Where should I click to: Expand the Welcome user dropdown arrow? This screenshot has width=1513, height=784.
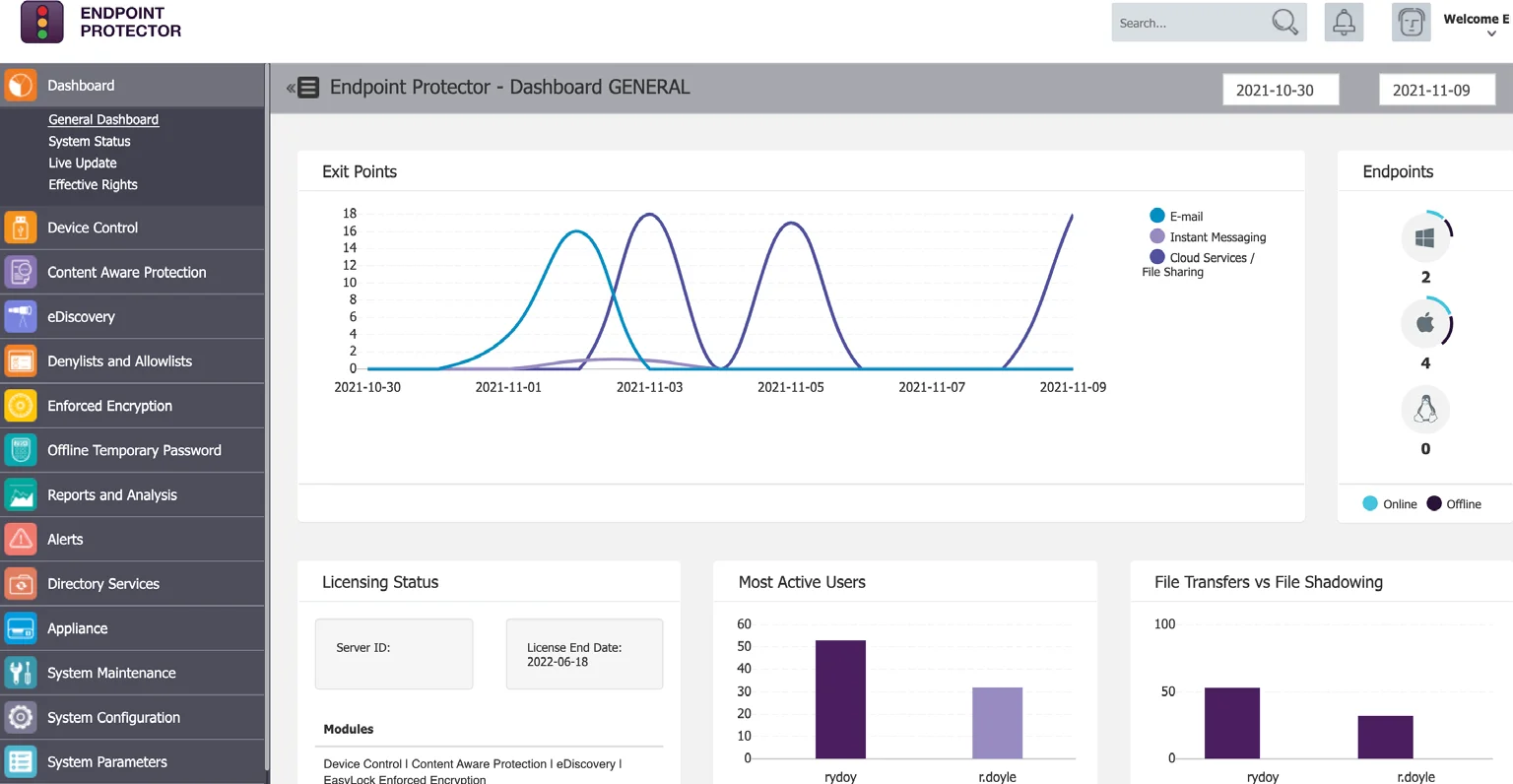coord(1491,33)
